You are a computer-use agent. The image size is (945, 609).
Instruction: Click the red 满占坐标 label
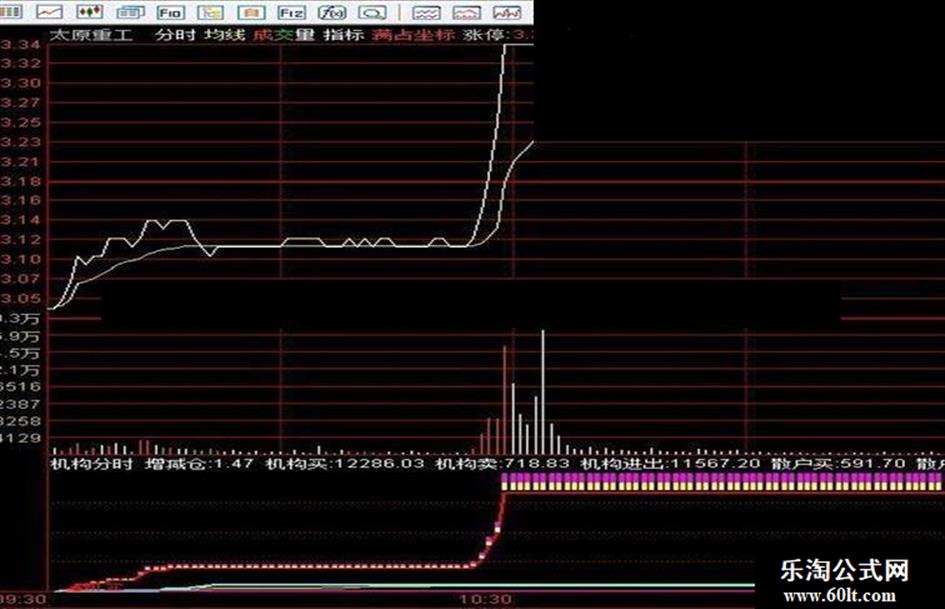click(x=413, y=34)
